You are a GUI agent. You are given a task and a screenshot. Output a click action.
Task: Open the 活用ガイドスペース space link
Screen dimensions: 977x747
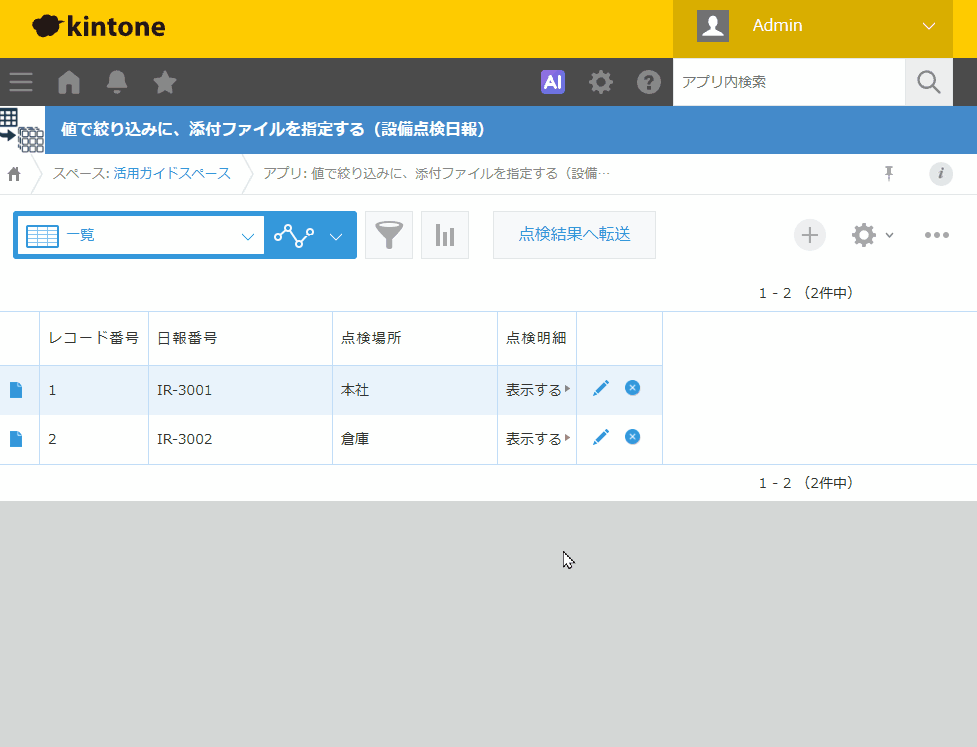click(172, 173)
